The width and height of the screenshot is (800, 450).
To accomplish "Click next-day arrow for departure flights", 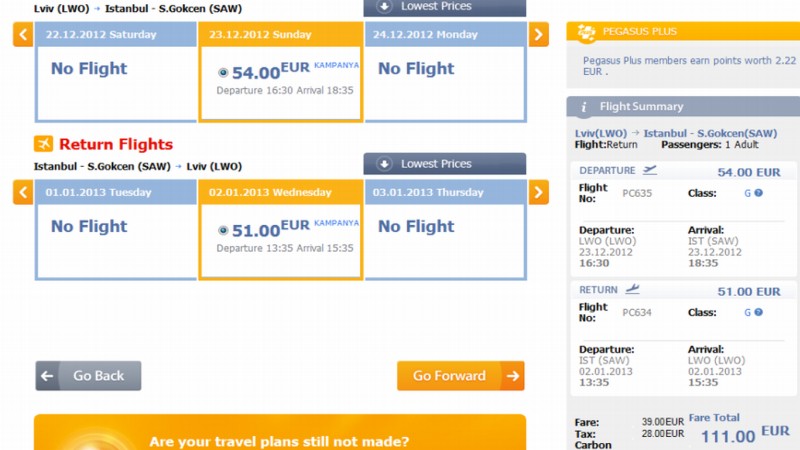I will 539,35.
